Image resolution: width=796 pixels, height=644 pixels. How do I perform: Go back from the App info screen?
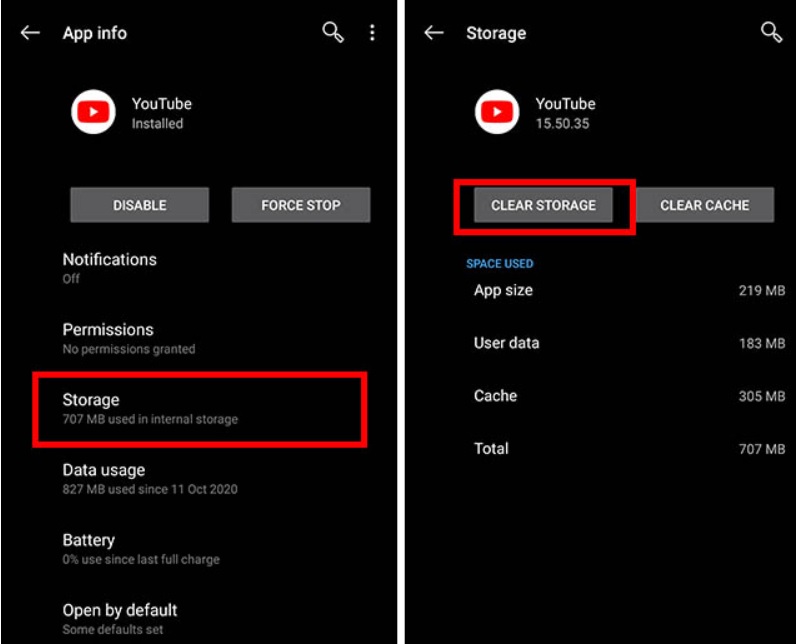(x=30, y=33)
